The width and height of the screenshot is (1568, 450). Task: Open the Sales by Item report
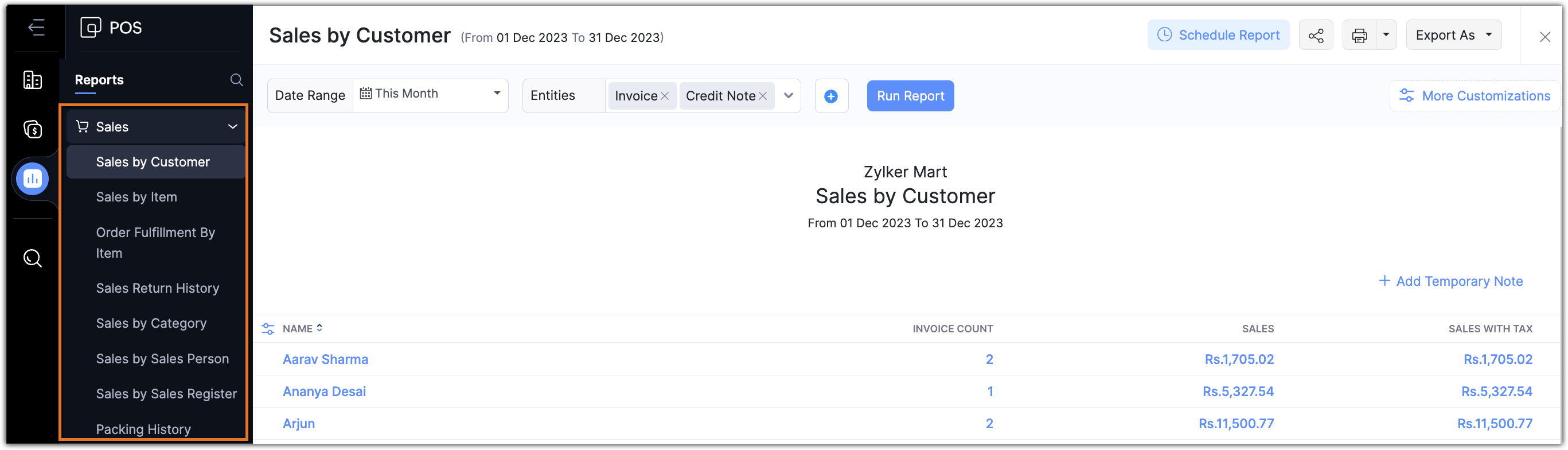136,197
